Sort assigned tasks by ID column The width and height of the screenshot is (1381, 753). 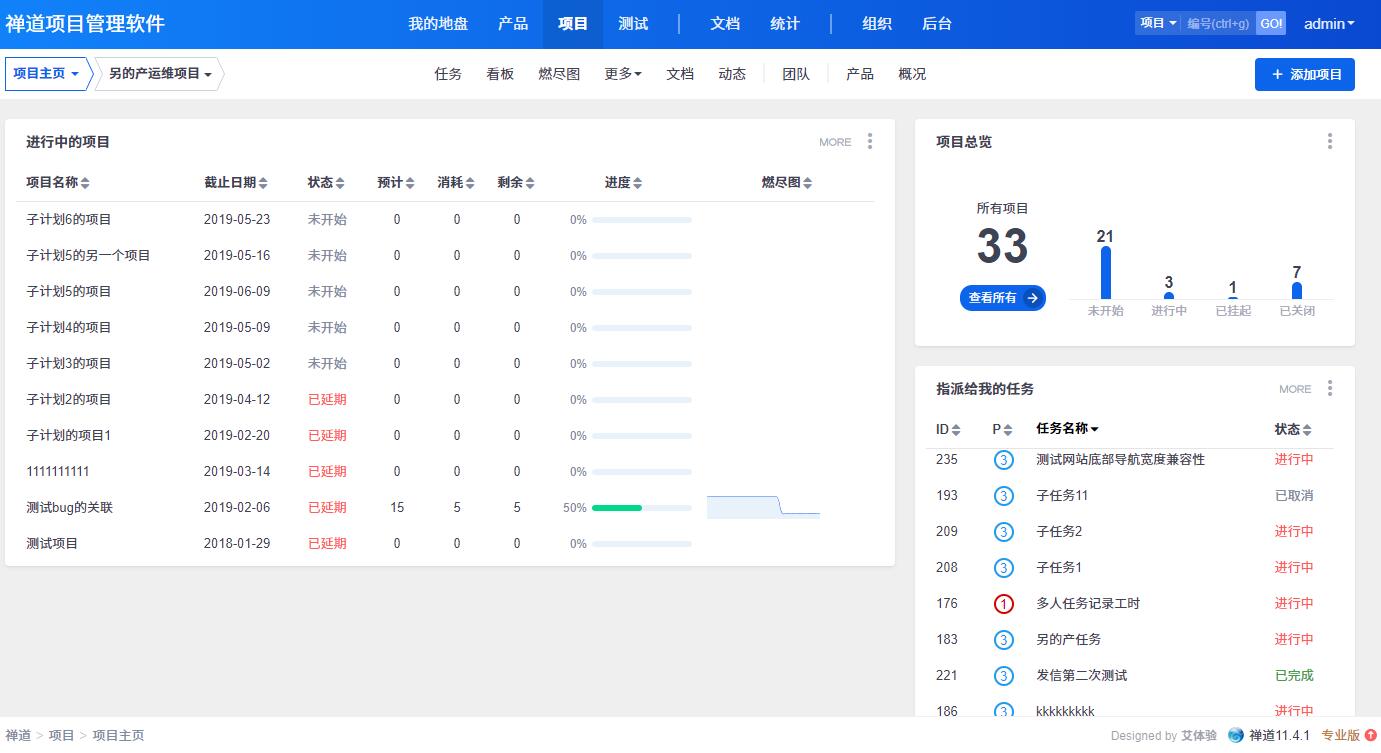pos(948,429)
